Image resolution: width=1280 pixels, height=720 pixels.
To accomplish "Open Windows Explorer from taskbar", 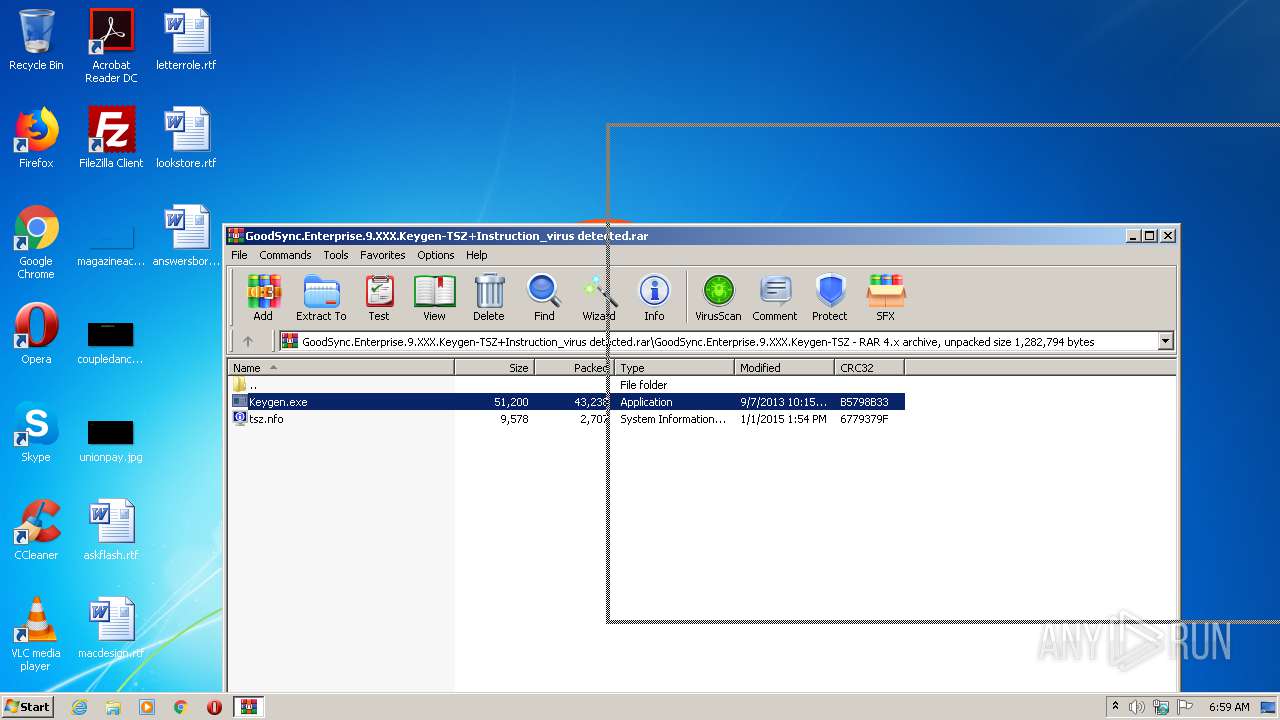I will tap(113, 707).
